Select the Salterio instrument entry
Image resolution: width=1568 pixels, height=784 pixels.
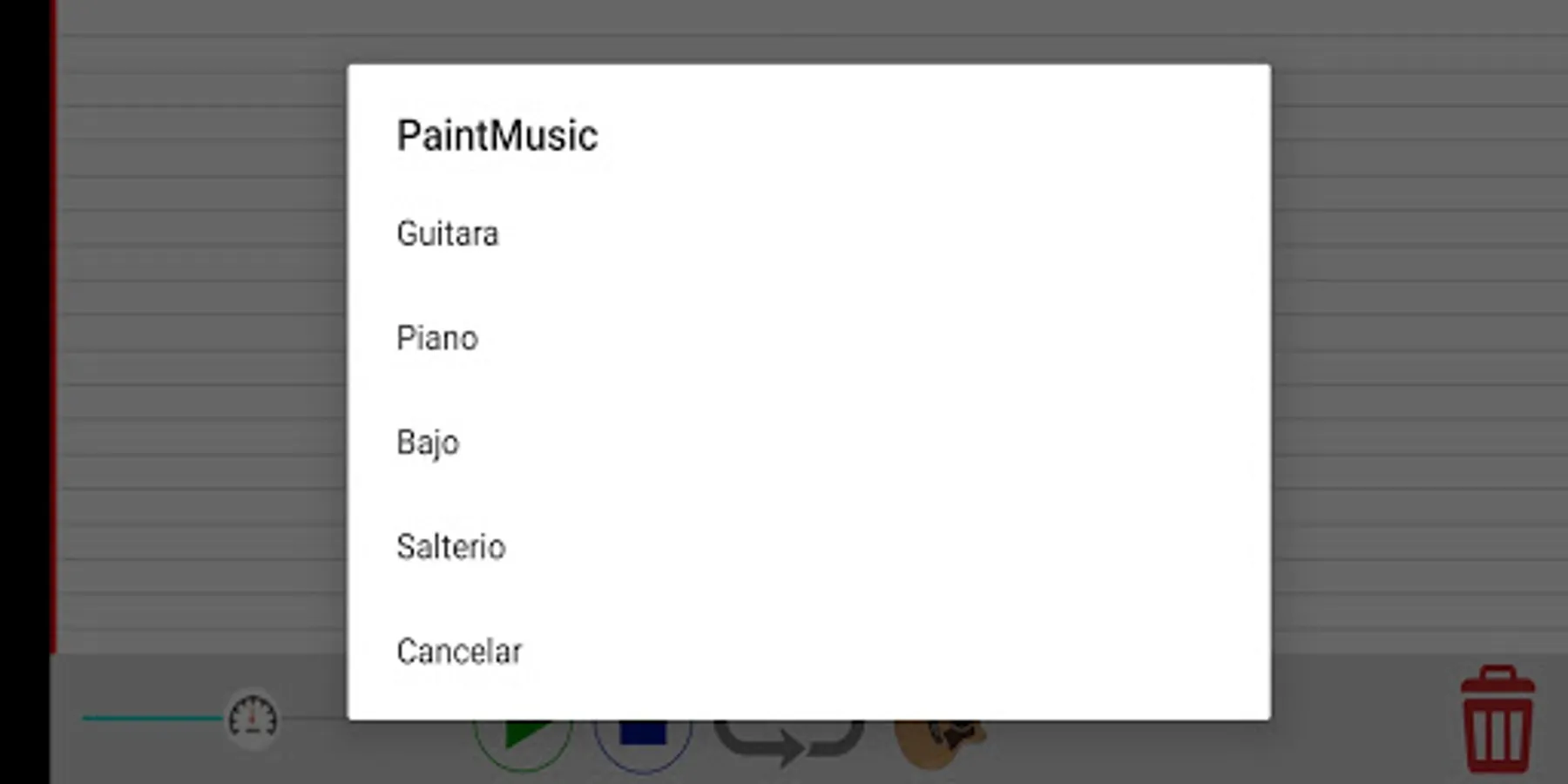[x=808, y=547]
